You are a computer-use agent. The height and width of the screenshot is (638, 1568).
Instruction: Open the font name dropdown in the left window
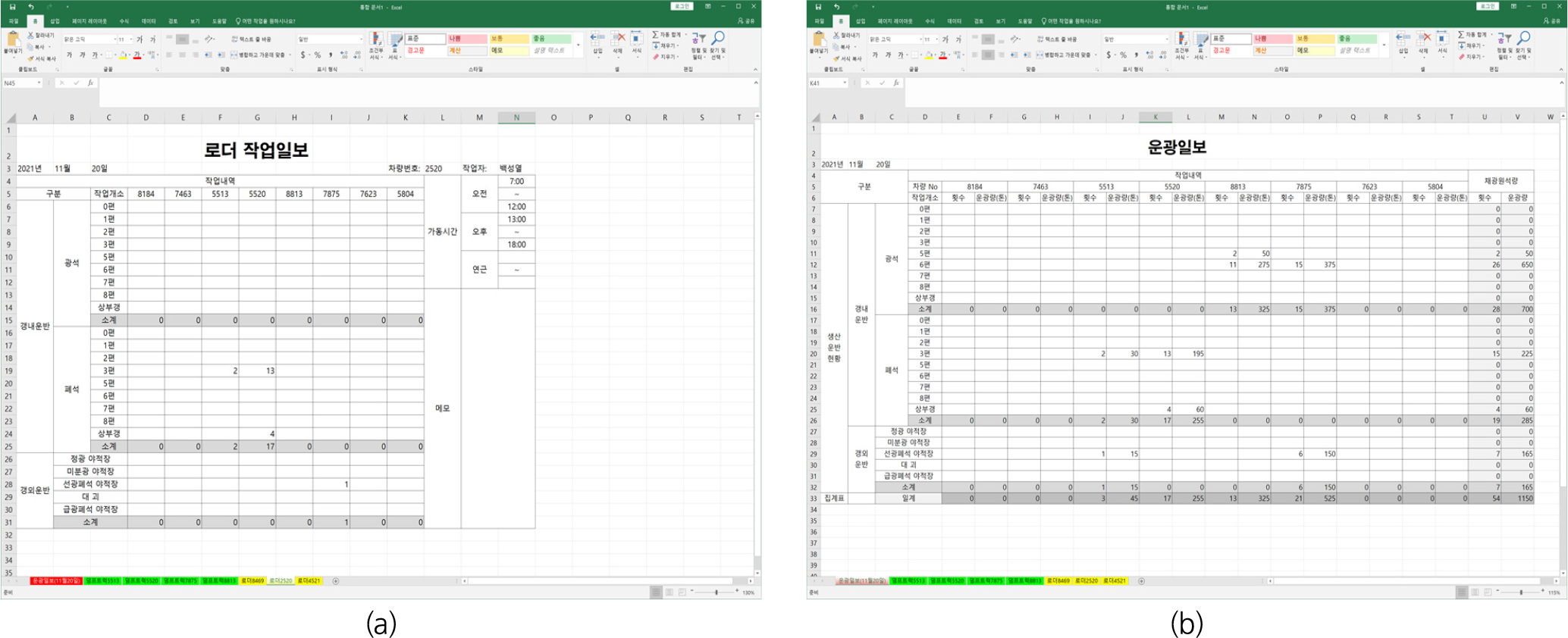click(115, 39)
